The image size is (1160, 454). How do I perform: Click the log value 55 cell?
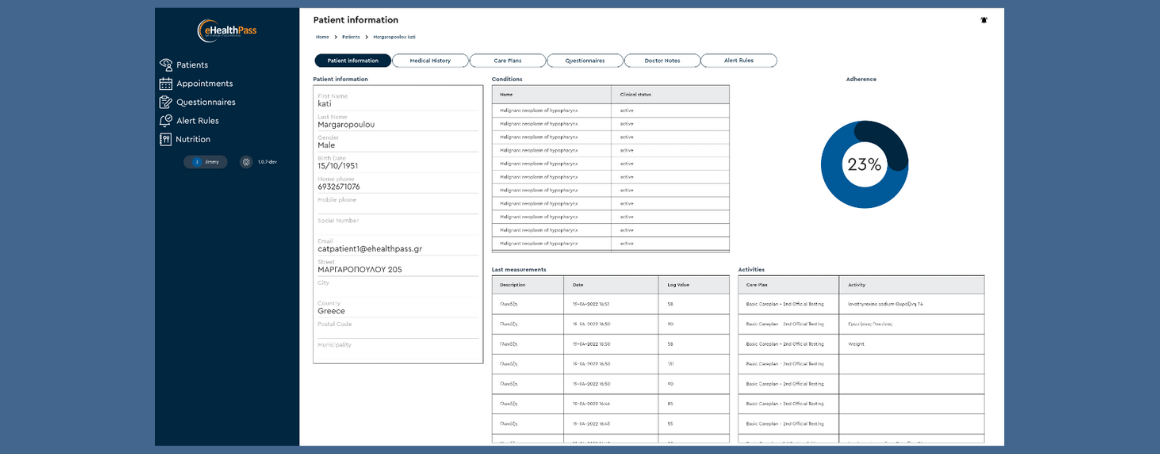pos(694,424)
